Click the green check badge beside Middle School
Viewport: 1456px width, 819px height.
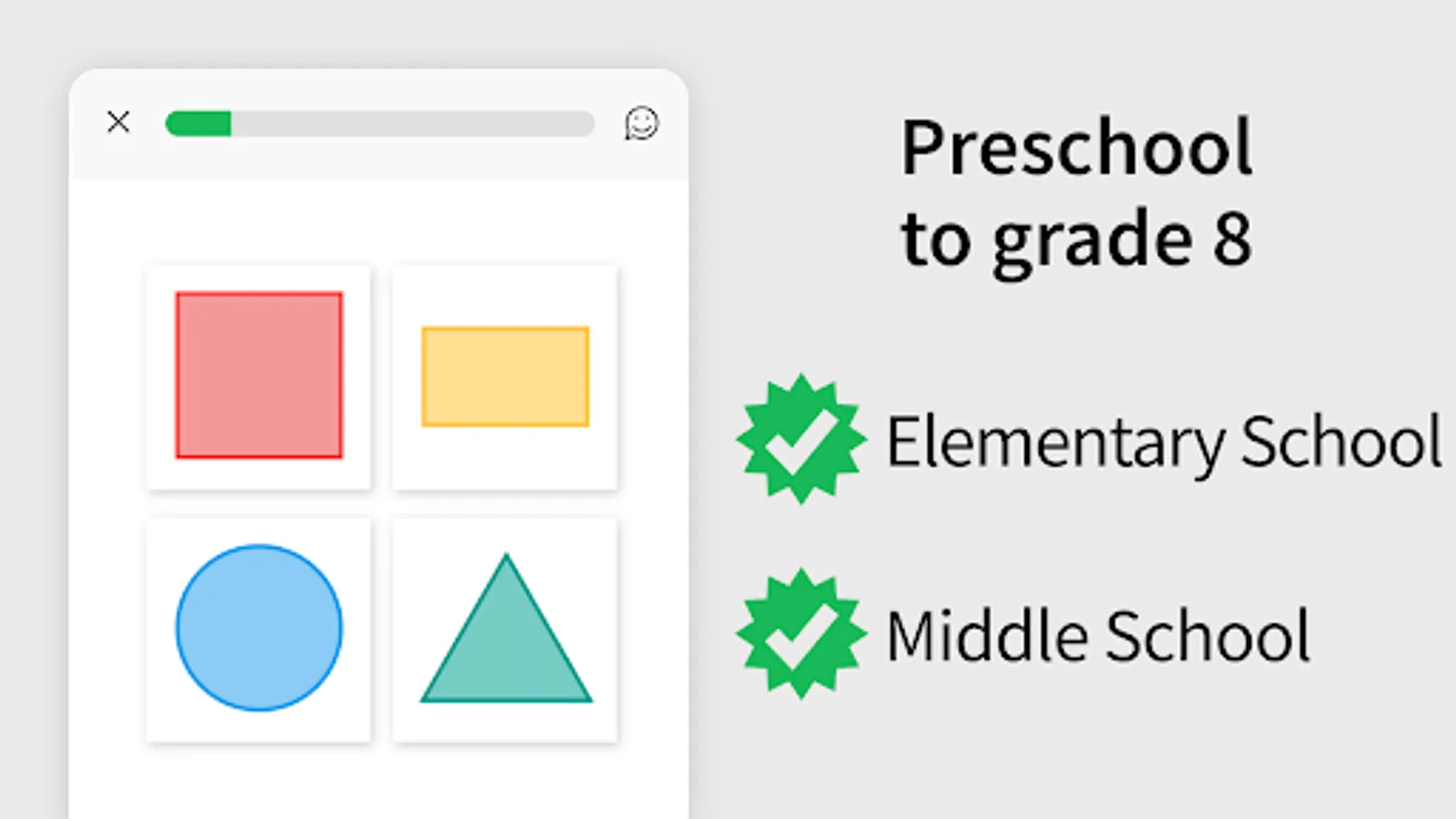[801, 633]
